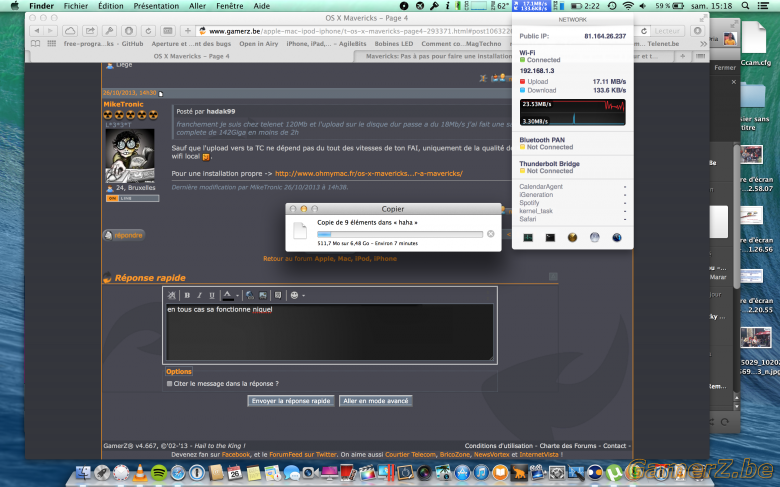Image resolution: width=780 pixels, height=487 pixels.
Task: Click into the quick reply text area
Action: point(330,332)
